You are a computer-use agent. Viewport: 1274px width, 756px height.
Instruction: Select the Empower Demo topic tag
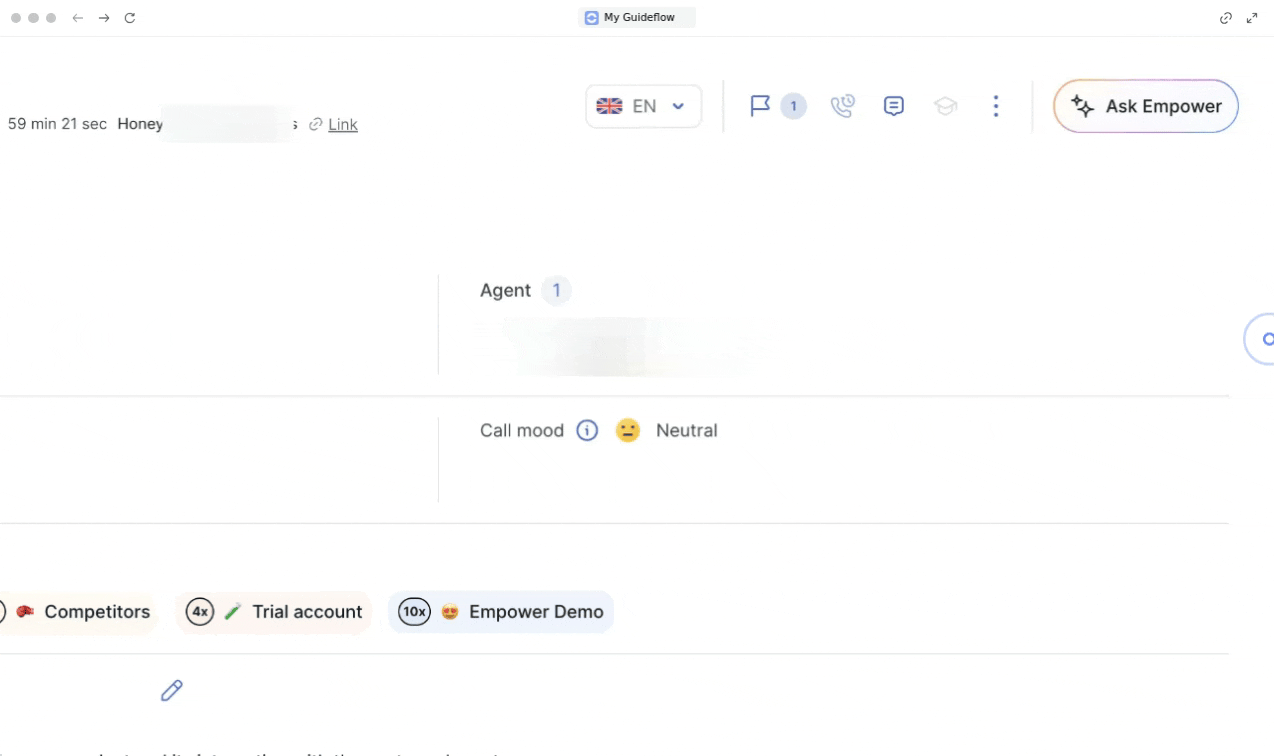click(x=501, y=612)
